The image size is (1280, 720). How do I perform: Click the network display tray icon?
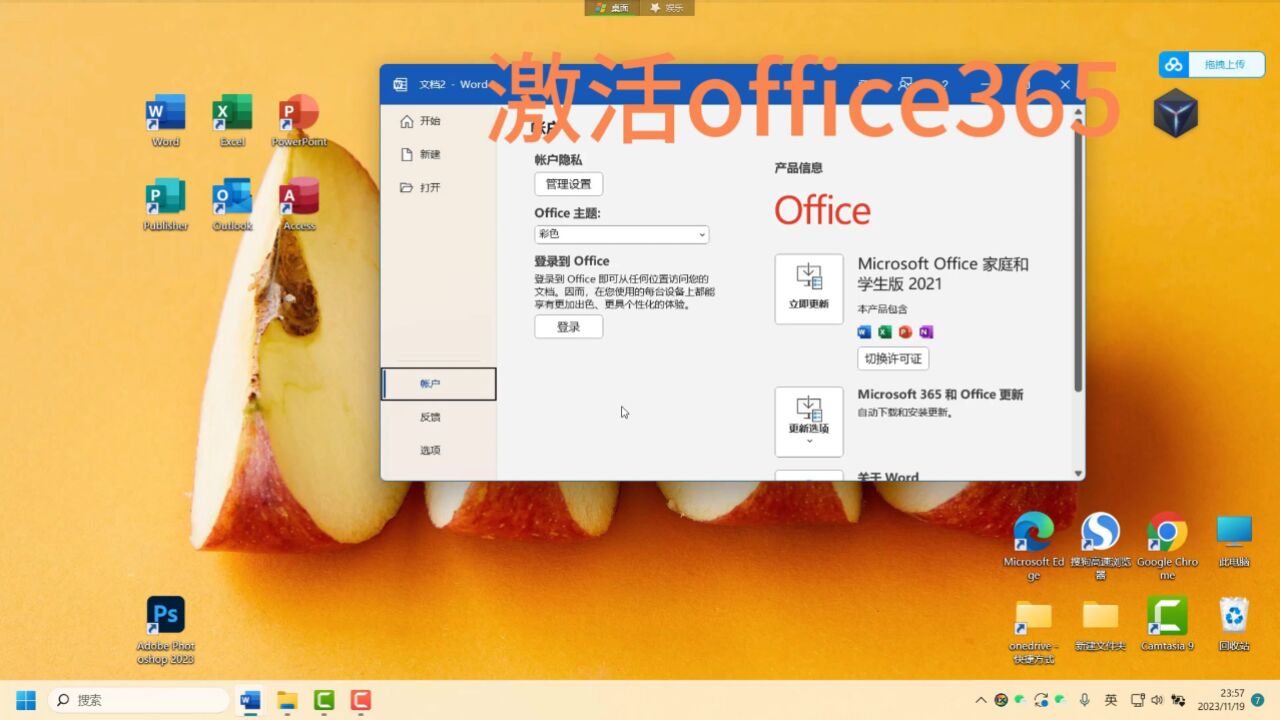(x=1137, y=700)
